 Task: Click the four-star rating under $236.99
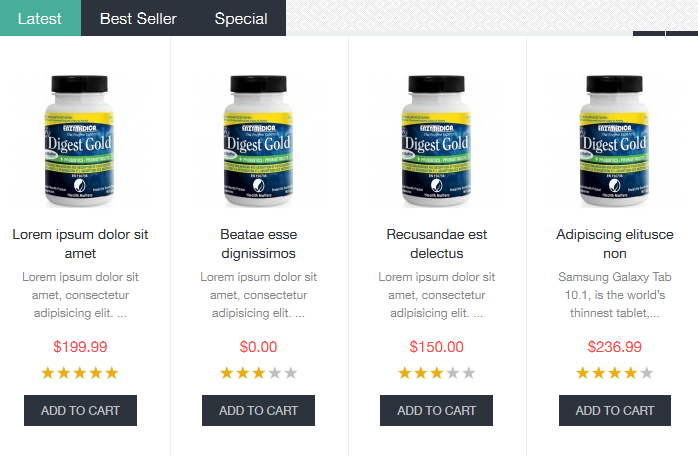(615, 373)
